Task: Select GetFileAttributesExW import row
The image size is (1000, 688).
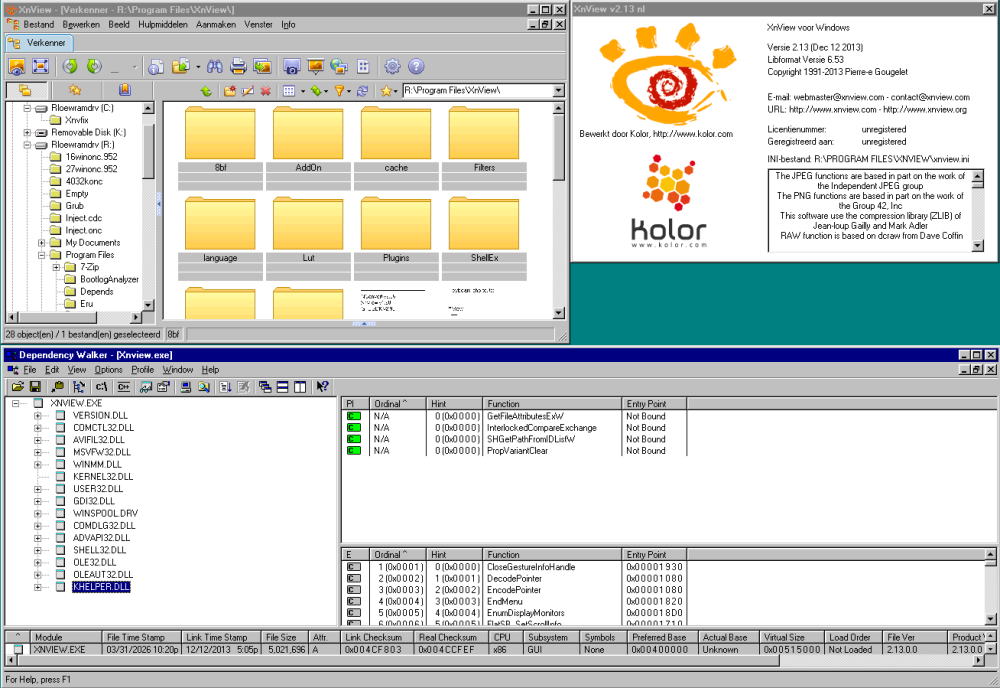Action: [x=515, y=416]
